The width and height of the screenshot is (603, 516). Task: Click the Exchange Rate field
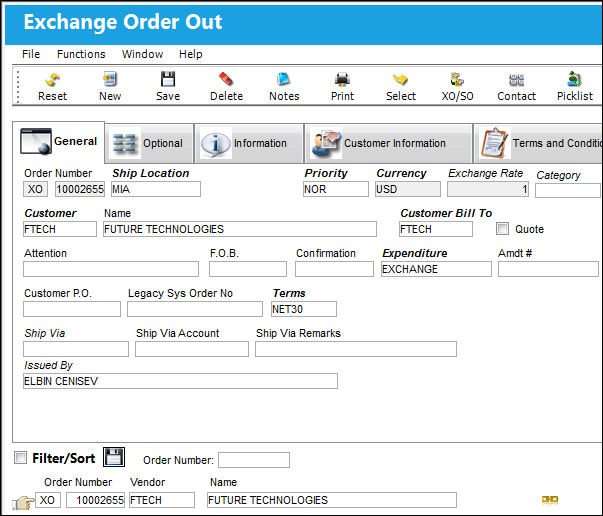(488, 189)
